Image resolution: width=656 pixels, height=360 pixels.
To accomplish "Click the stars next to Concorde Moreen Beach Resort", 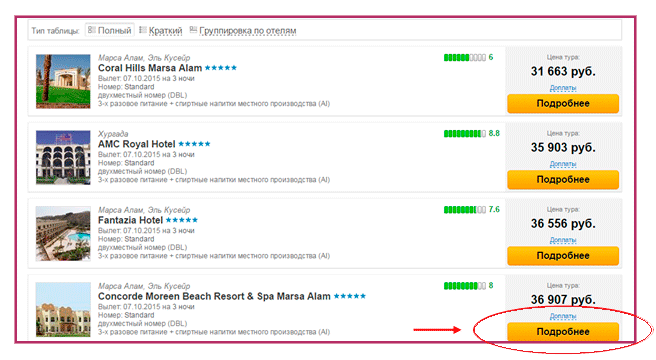I will point(350,296).
